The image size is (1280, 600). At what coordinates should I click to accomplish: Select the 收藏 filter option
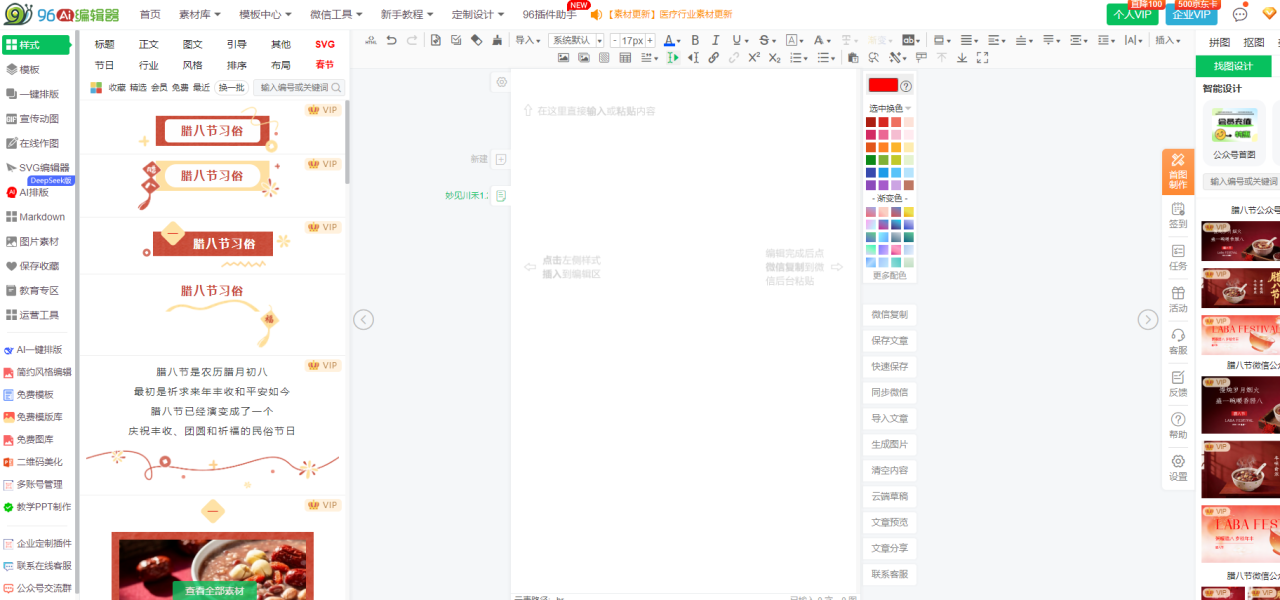click(x=117, y=88)
